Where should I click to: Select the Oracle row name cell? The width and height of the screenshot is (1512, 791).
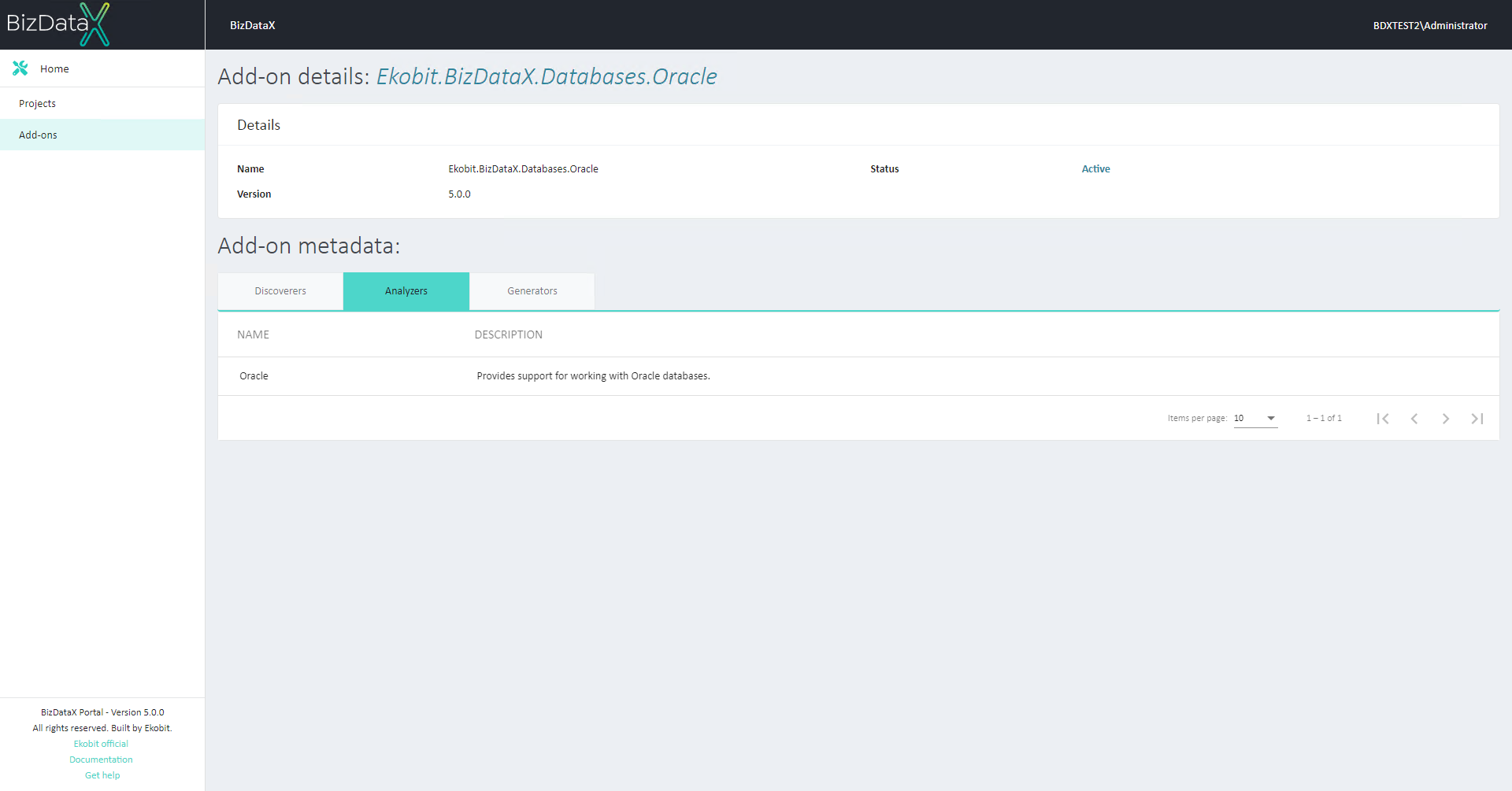click(254, 376)
